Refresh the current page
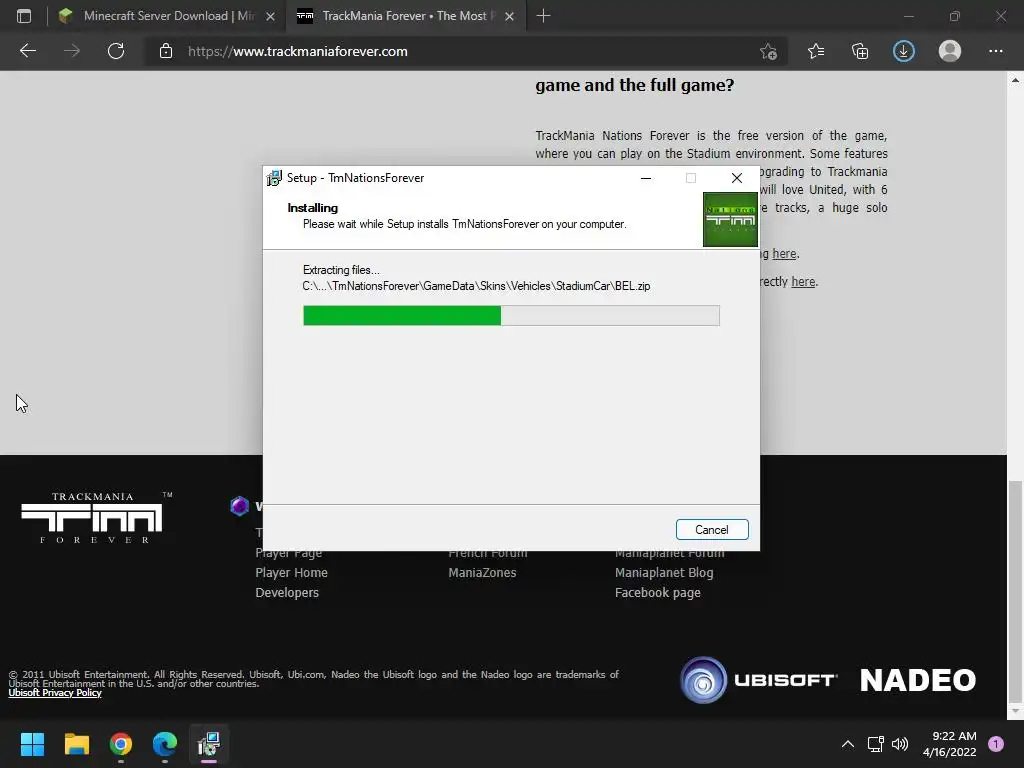Screen dimensions: 1024x768 pos(116,51)
